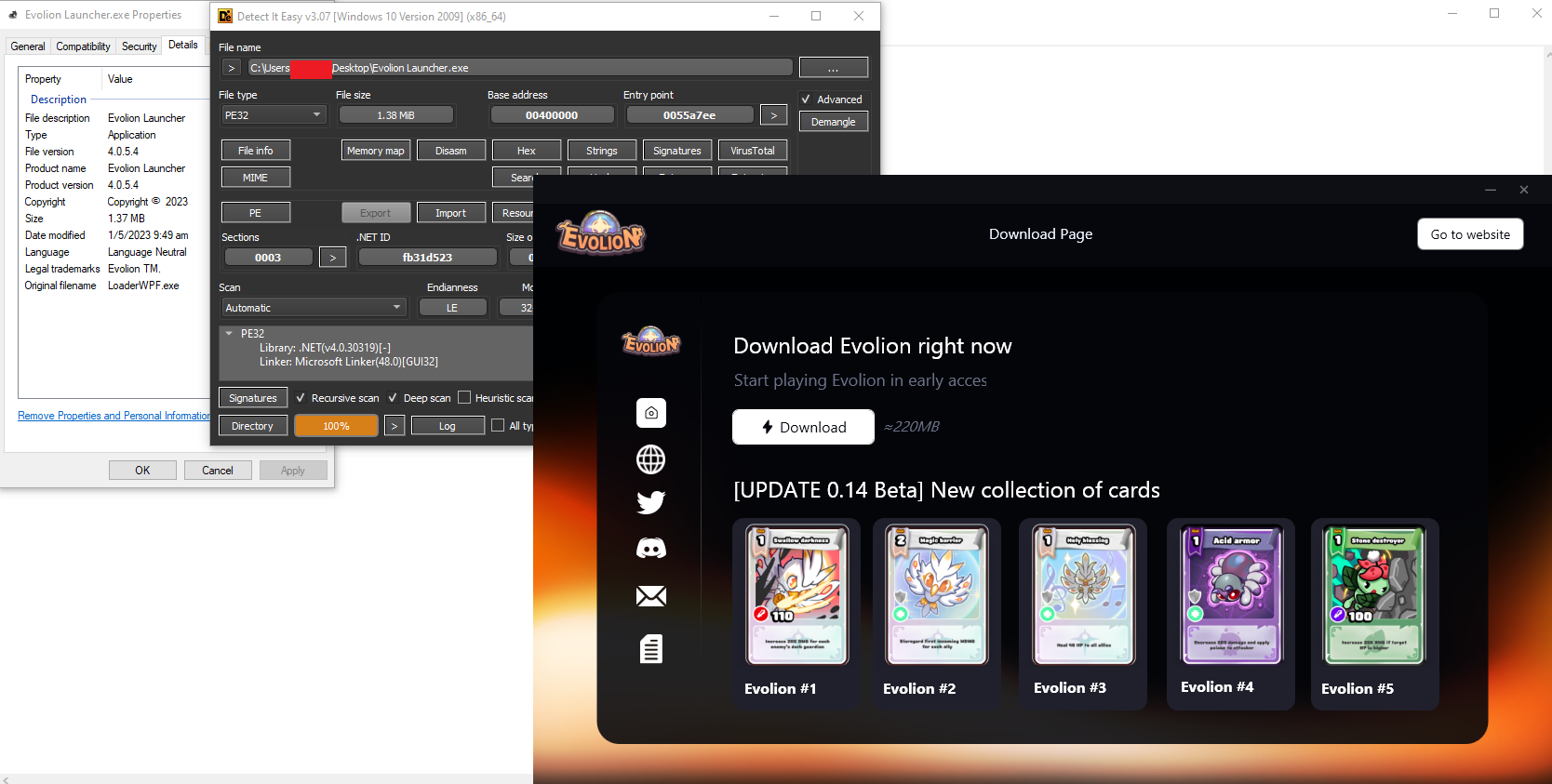Select the Evolion #5 card thumbnail
Image resolution: width=1552 pixels, height=784 pixels.
1375,594
